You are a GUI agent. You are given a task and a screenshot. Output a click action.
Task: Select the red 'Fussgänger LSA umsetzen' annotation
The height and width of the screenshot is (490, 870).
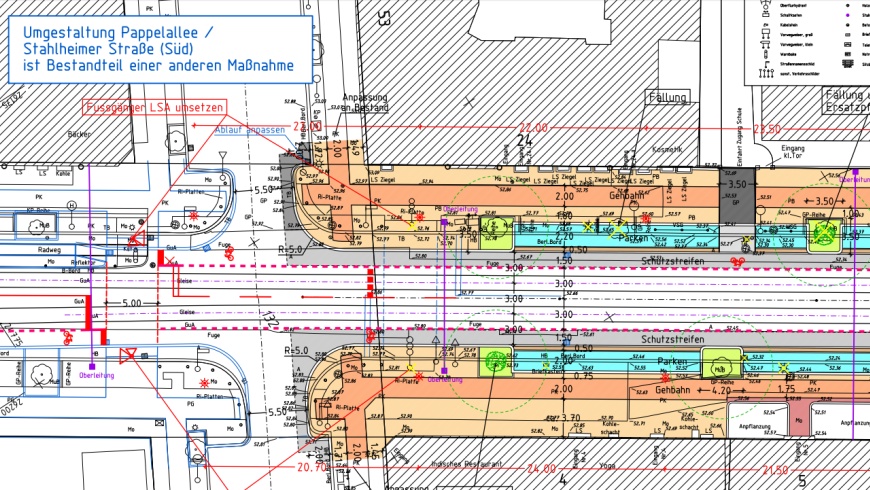click(x=155, y=107)
